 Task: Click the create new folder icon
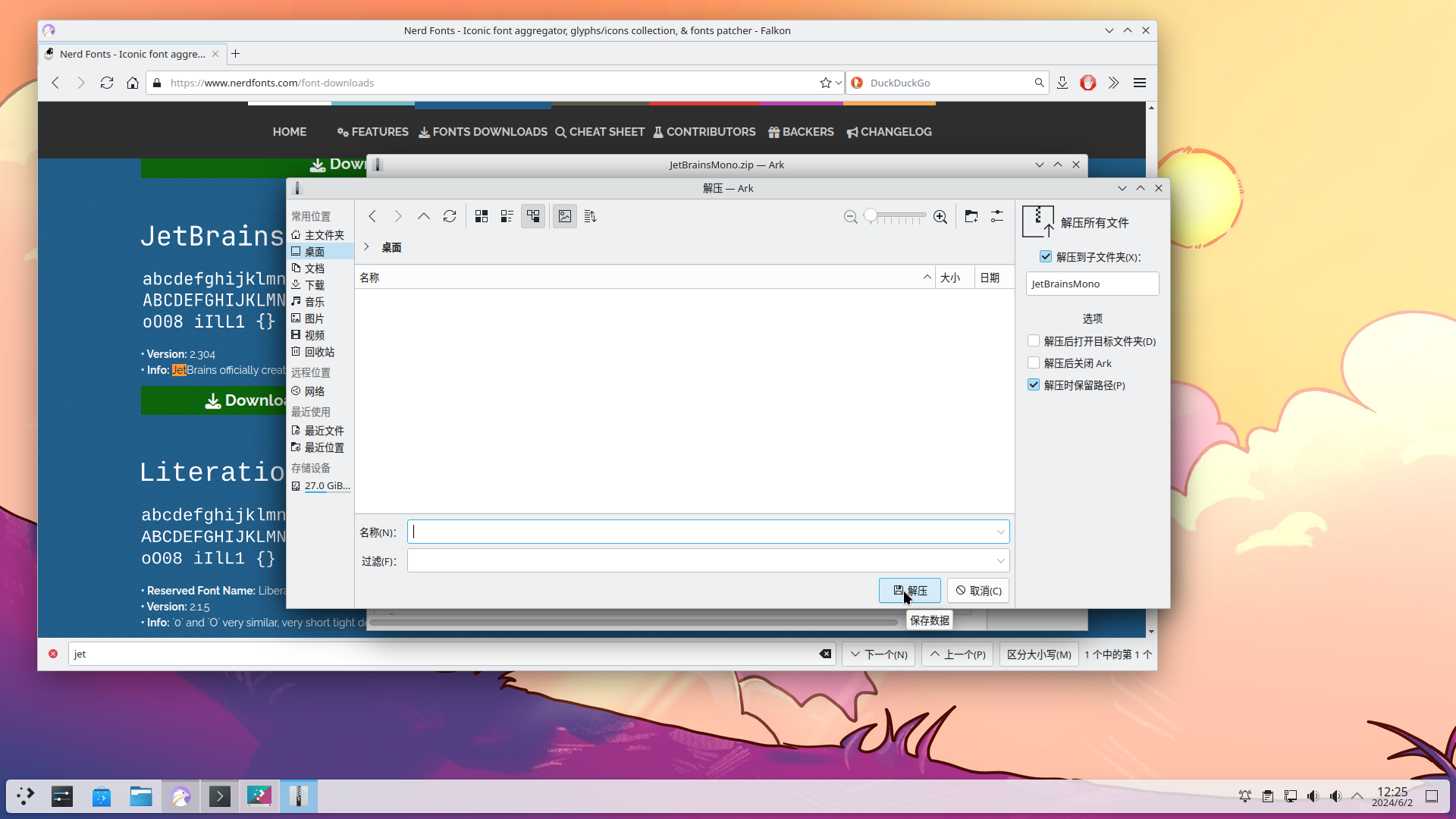point(971,217)
